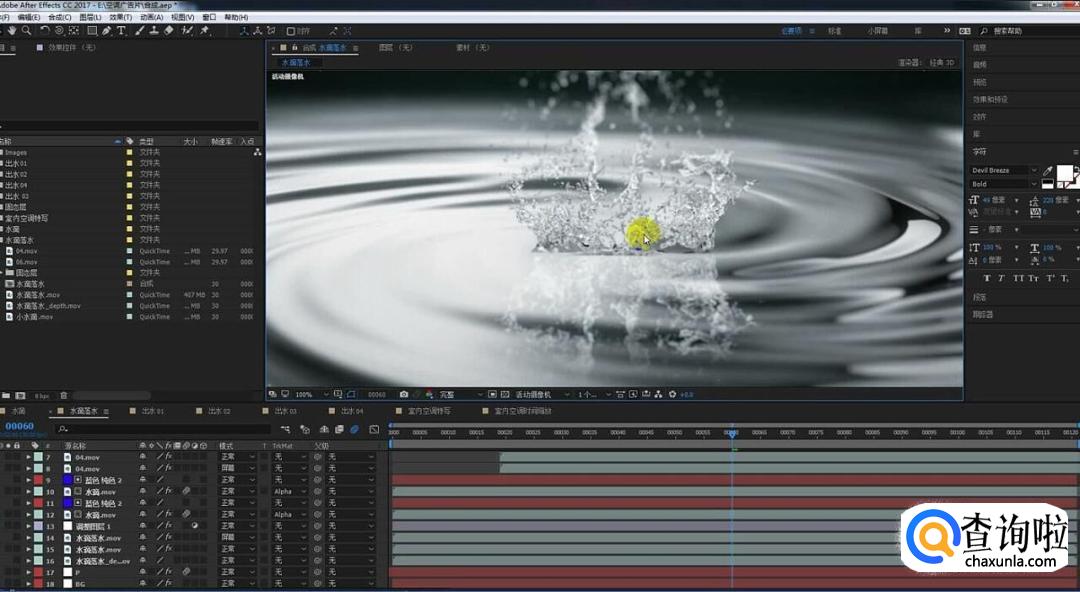Open blend mode dropdown for layer 9
Image resolution: width=1080 pixels, height=592 pixels.
(x=238, y=480)
